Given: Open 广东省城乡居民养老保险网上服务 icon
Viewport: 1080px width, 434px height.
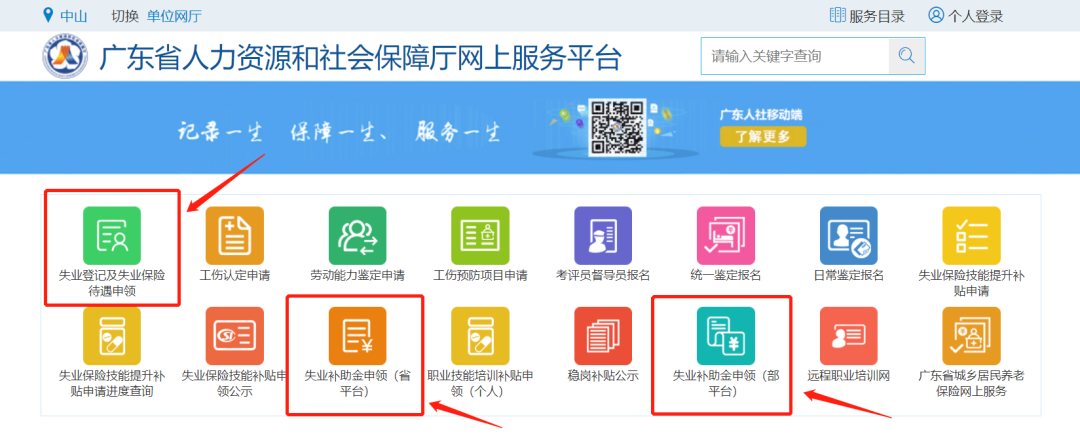Looking at the screenshot, I should coord(971,336).
